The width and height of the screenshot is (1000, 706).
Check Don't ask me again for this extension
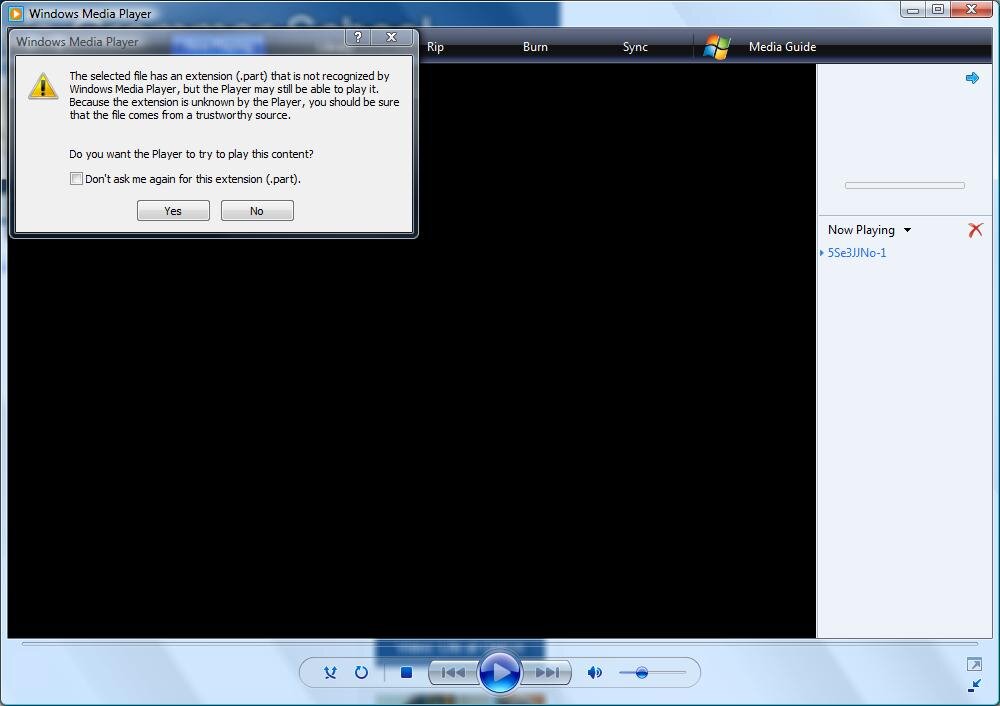tap(77, 179)
